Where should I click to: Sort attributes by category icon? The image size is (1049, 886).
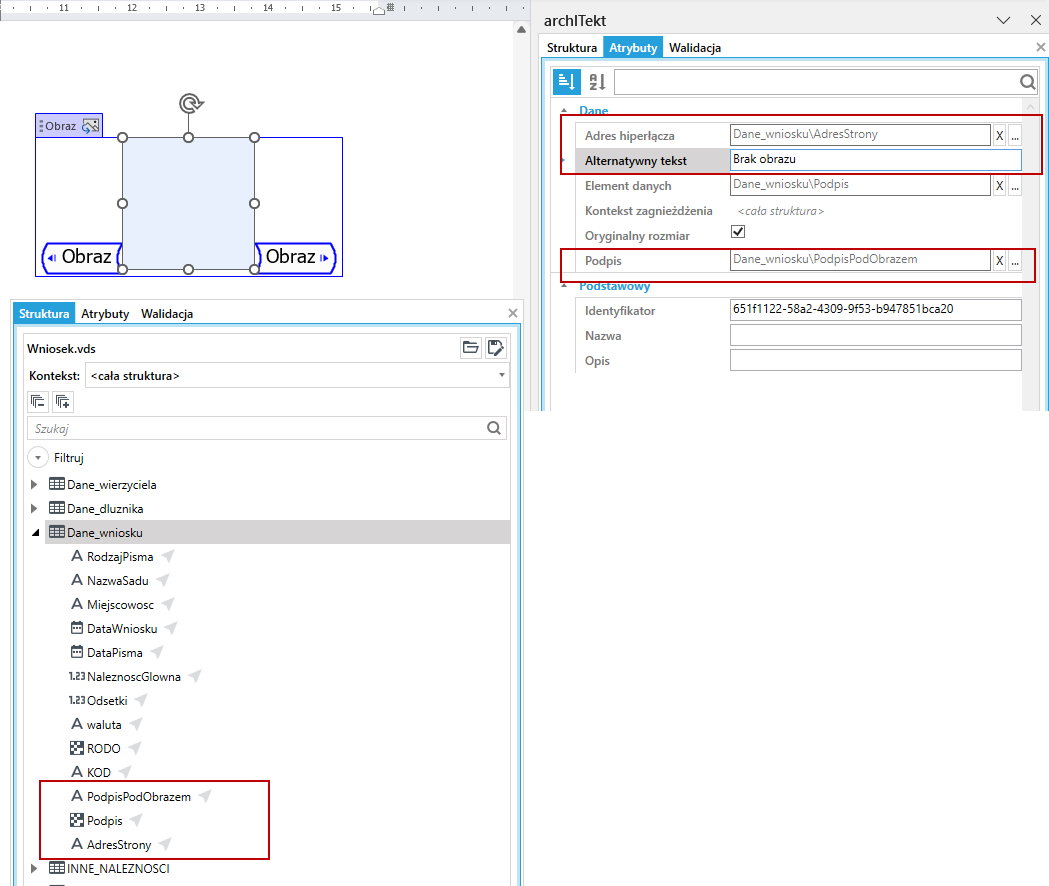point(567,82)
